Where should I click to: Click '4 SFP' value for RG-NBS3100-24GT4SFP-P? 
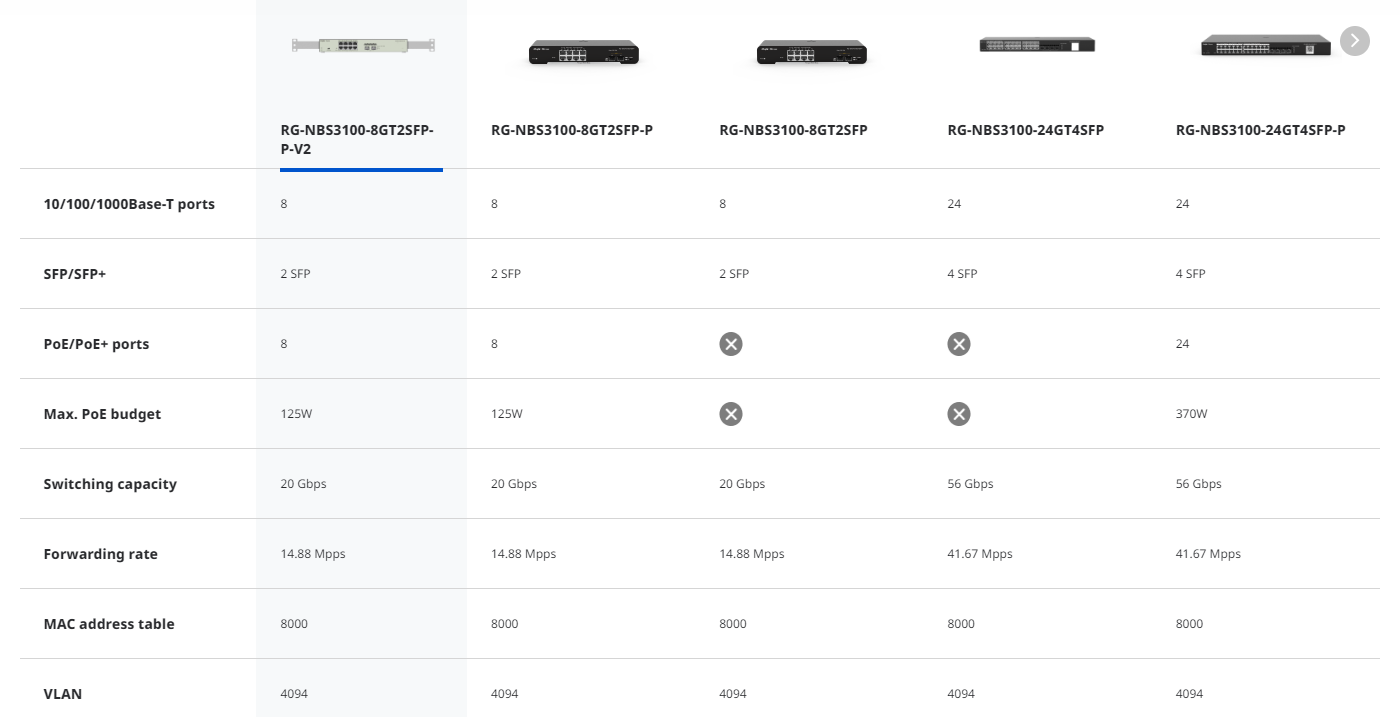[1191, 274]
